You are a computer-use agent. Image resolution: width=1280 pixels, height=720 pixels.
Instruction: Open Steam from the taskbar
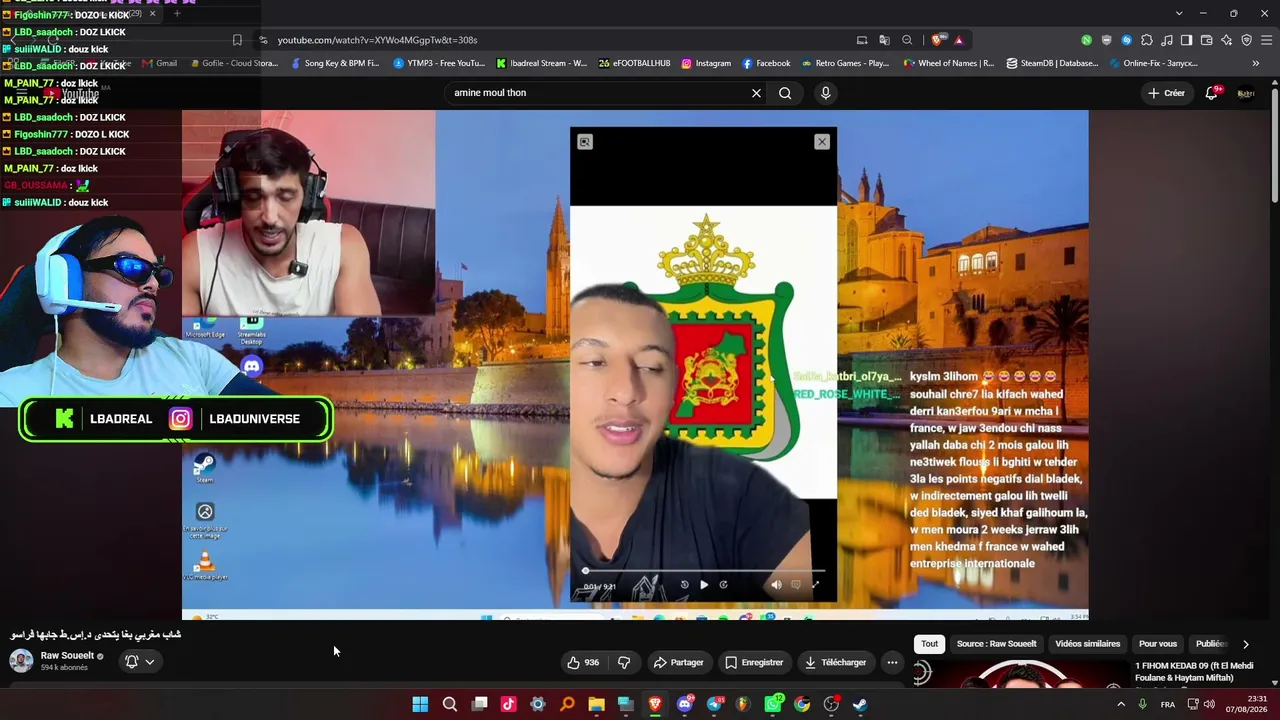860,704
